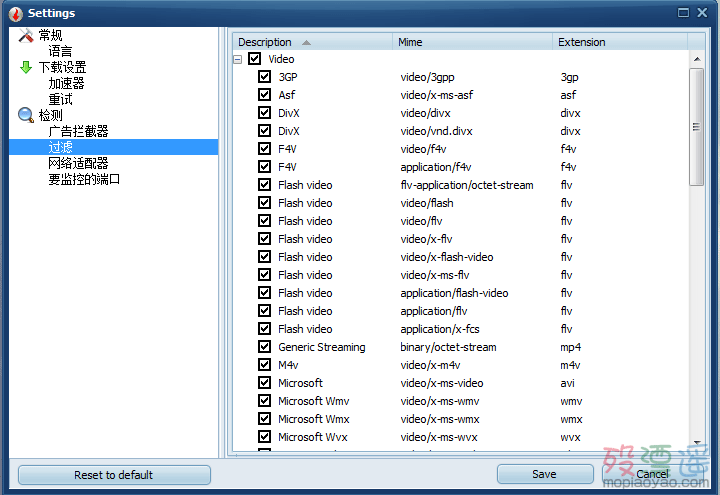This screenshot has height=495, width=720.
Task: Uncheck the Microsoft Wmx checkbox
Action: 264,419
